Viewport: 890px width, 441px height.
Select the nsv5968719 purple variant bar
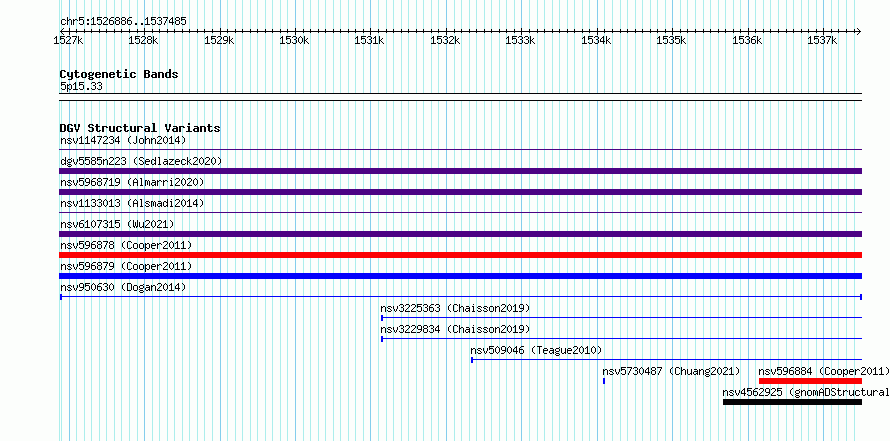(461, 192)
